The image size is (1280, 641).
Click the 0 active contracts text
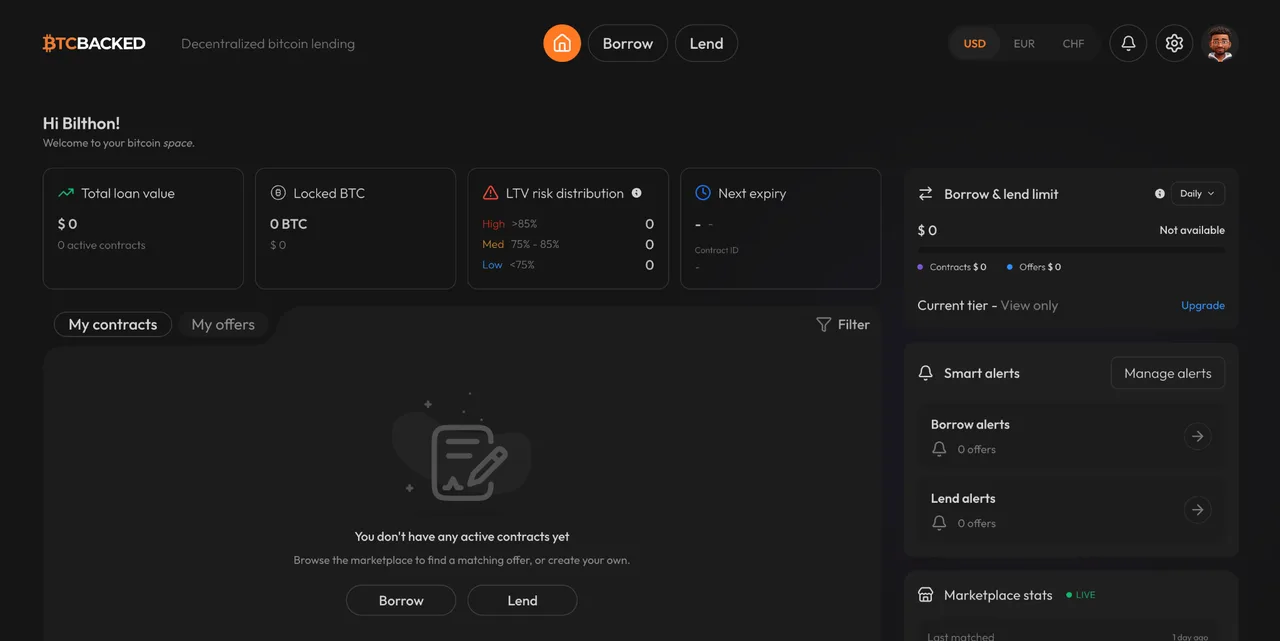tap(101, 245)
